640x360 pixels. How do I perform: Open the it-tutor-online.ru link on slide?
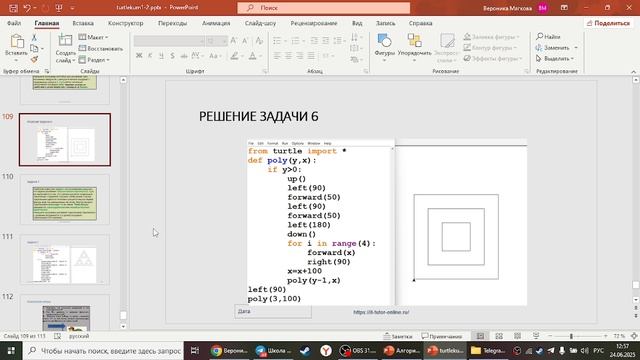[381, 312]
